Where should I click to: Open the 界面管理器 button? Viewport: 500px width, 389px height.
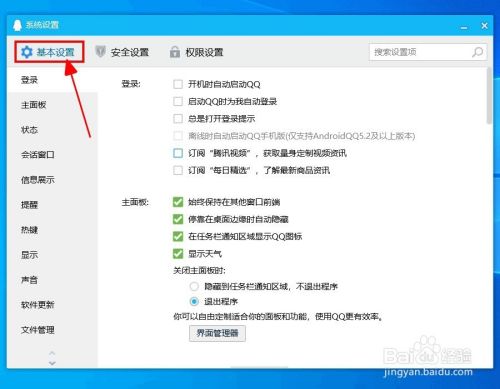pos(217,333)
